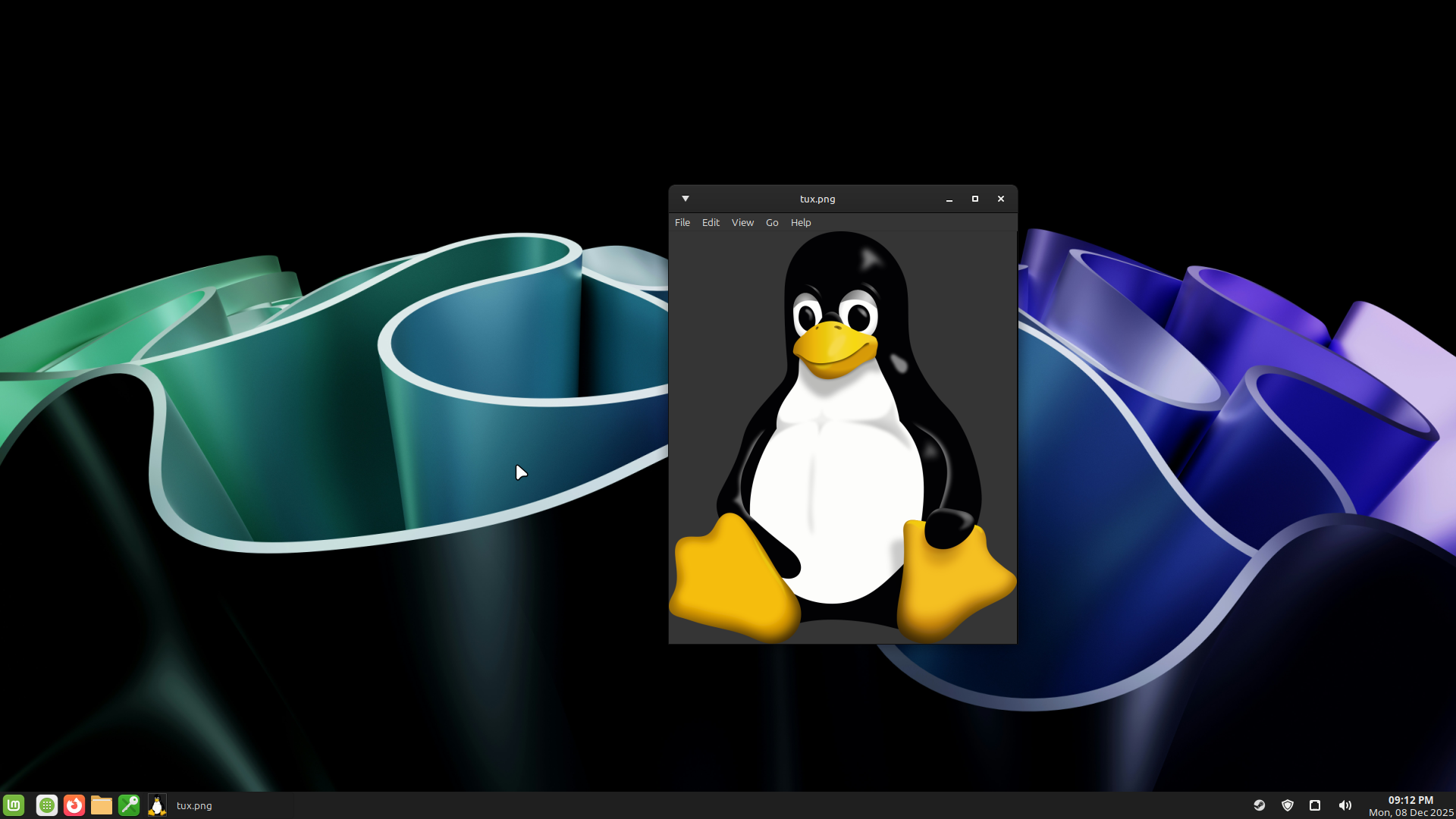
Task: Open the File menu
Action: 682,222
